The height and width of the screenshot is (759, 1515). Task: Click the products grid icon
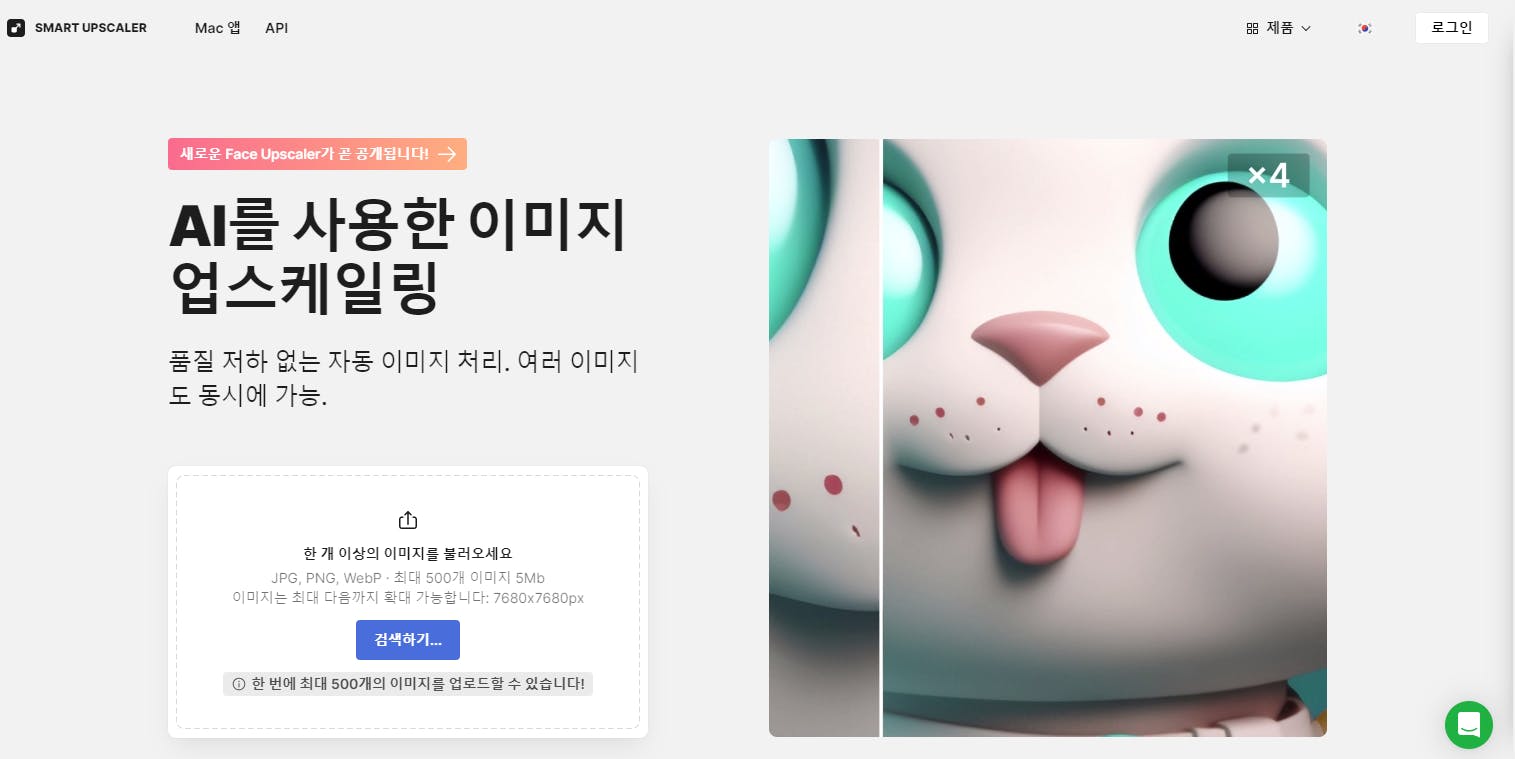(x=1252, y=28)
